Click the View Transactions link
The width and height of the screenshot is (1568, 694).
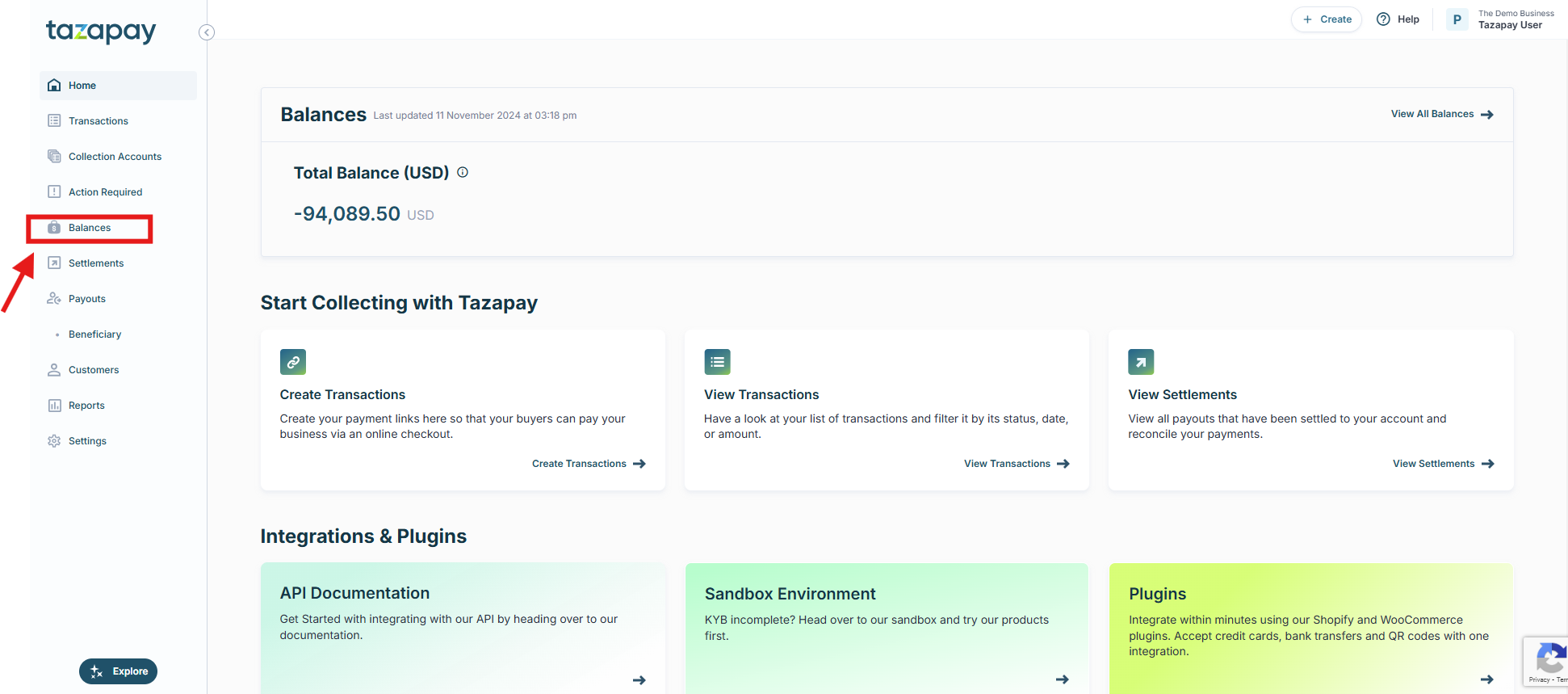[1017, 464]
